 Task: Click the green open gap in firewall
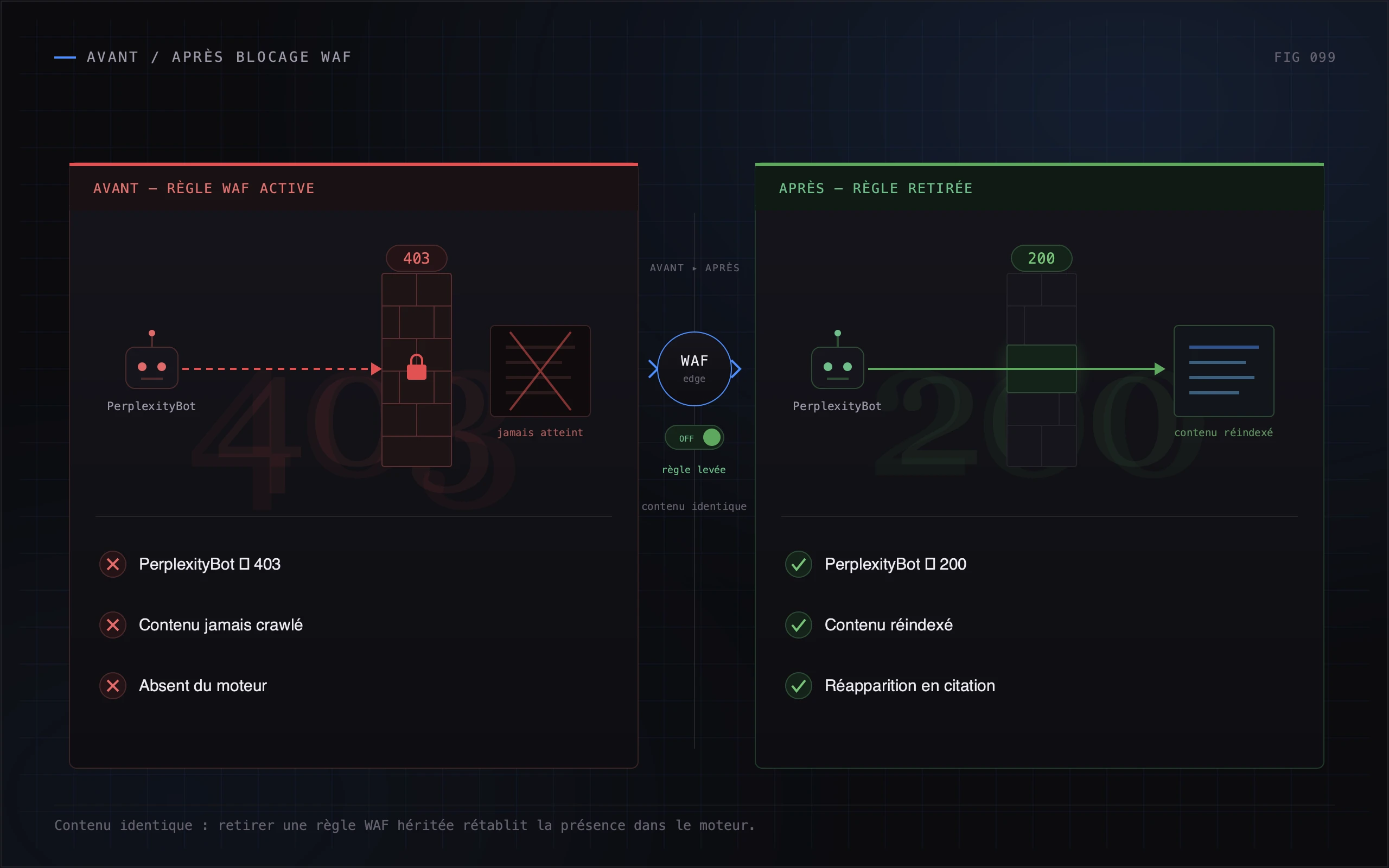point(1042,368)
